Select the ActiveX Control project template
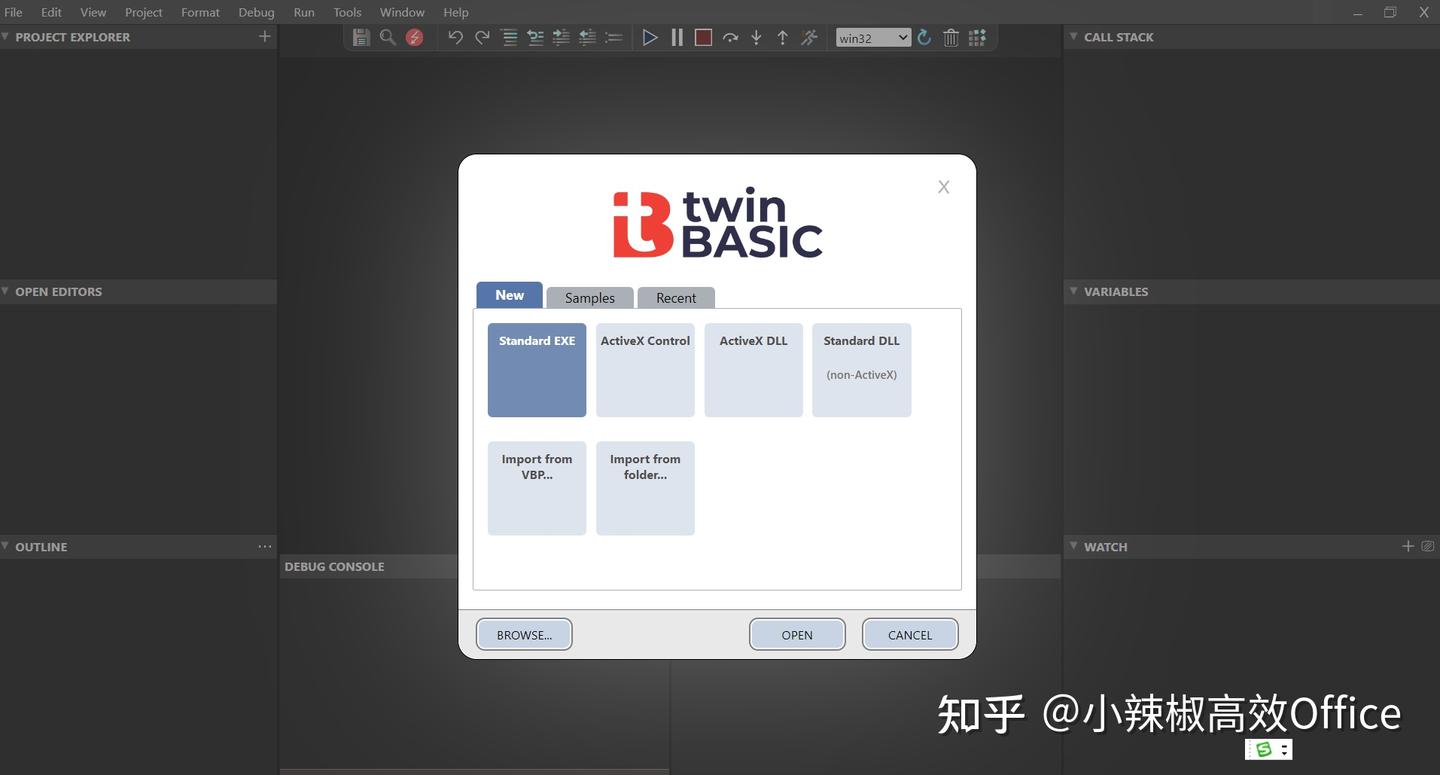1440x775 pixels. click(644, 369)
